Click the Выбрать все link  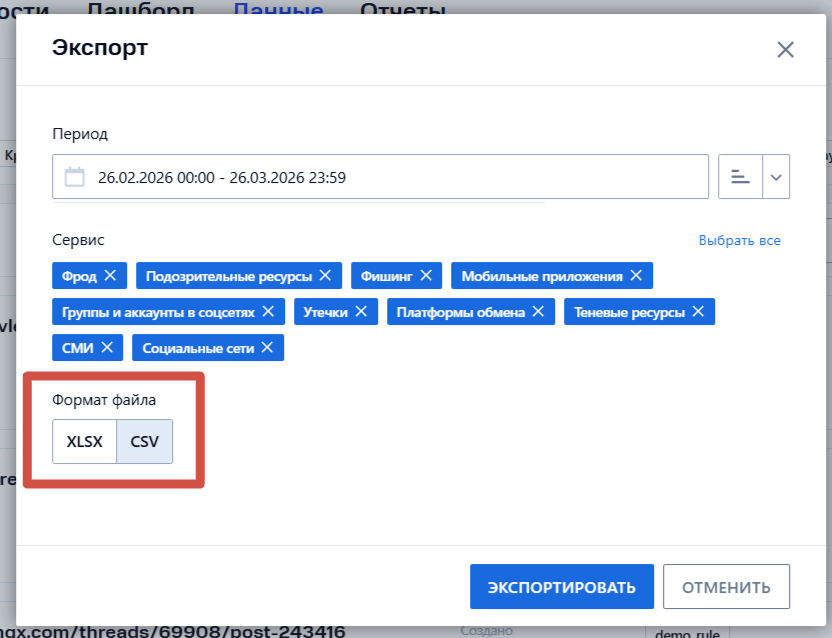coord(740,240)
